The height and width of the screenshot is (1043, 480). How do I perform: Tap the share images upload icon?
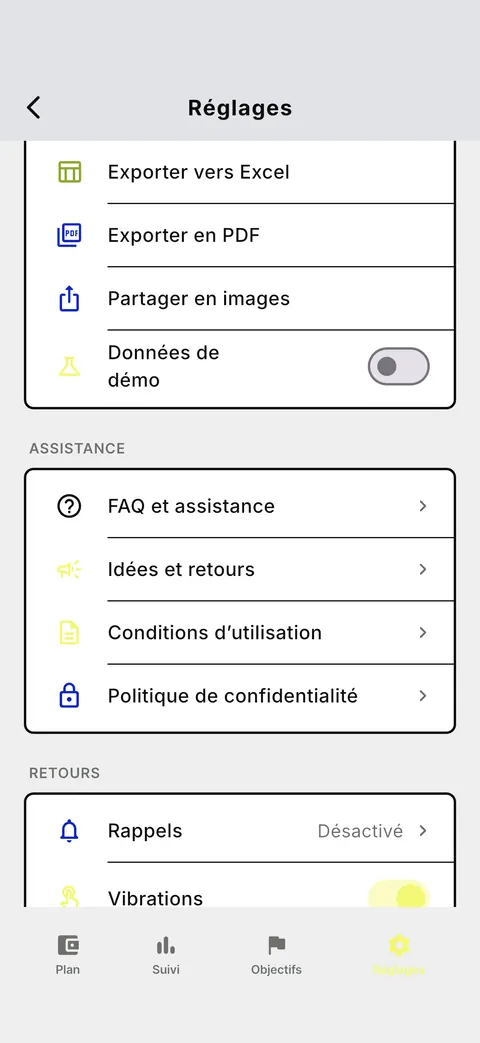[x=69, y=299]
